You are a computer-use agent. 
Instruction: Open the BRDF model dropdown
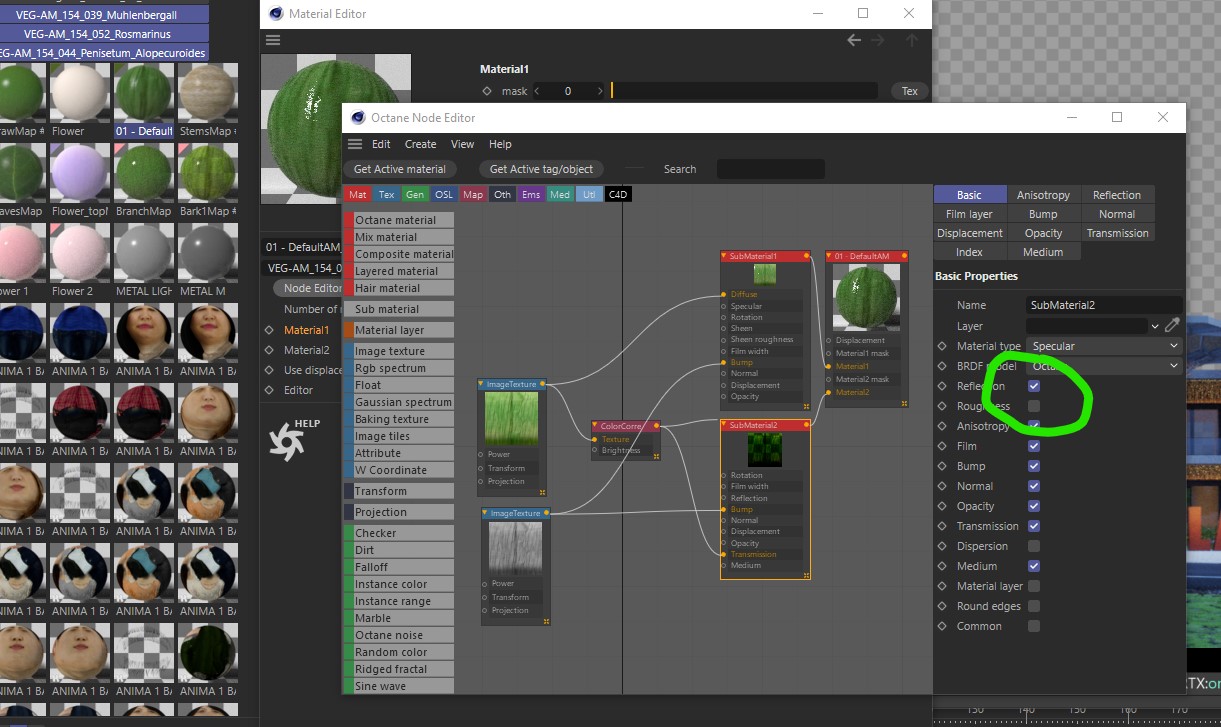1105,366
